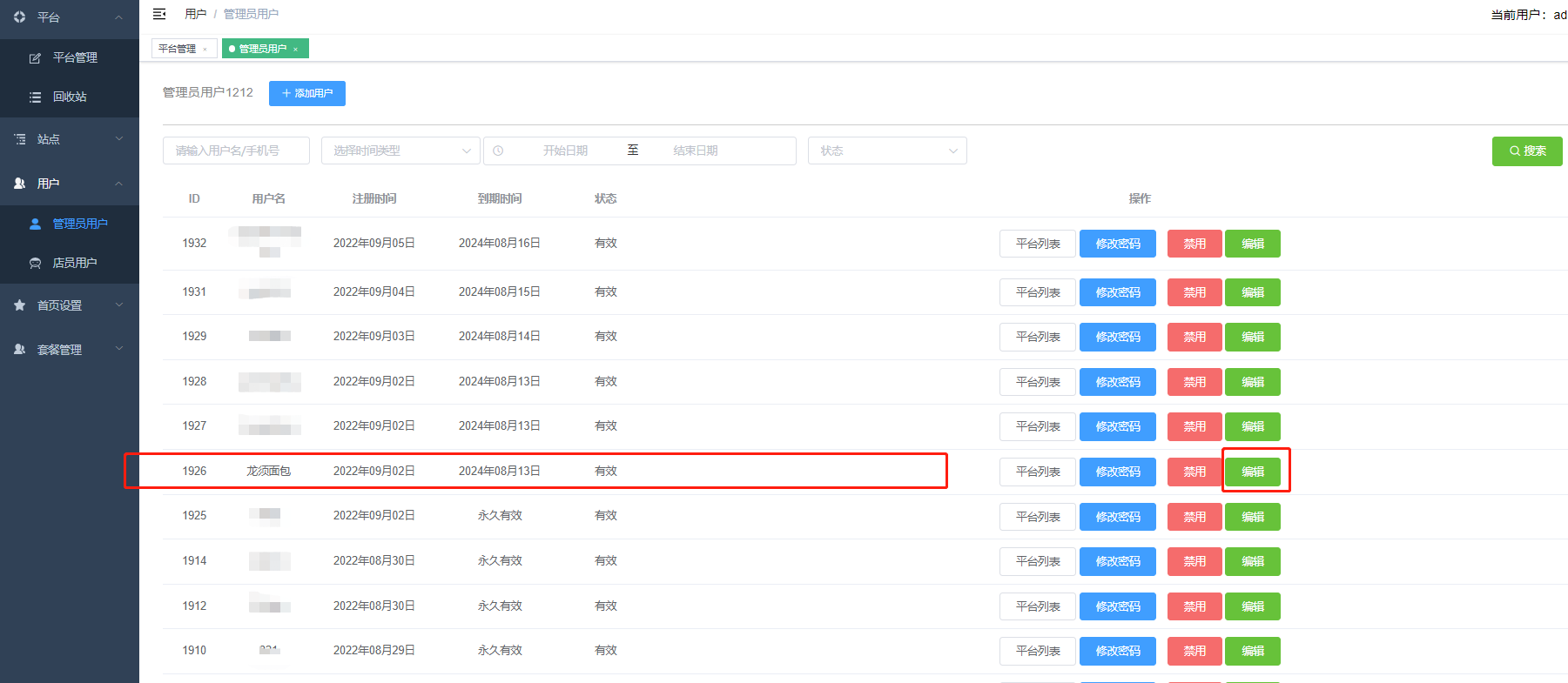This screenshot has height=683, width=1568.
Task: Click 禁用 for user ID 1932
Action: click(x=1194, y=244)
